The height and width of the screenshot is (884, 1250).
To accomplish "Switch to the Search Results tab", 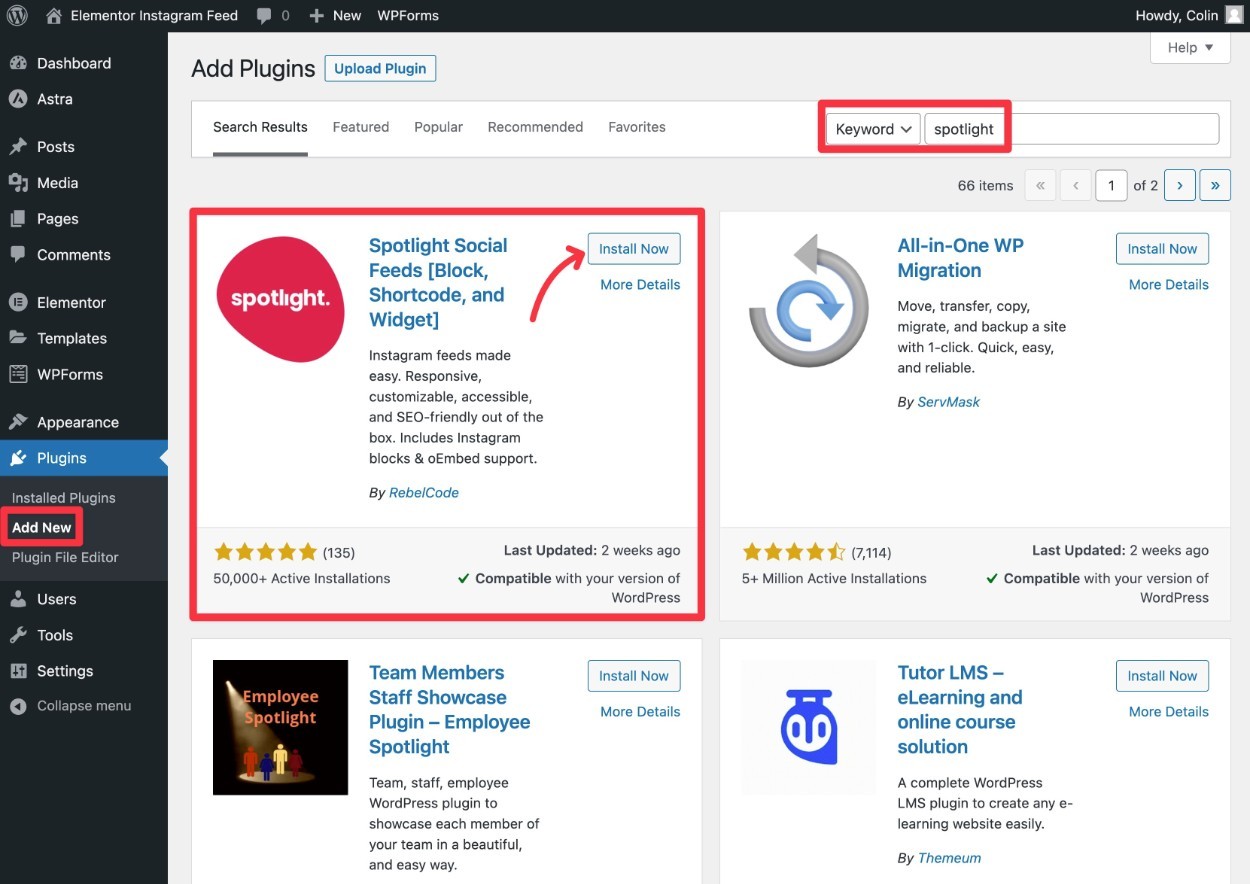I will click(260, 127).
